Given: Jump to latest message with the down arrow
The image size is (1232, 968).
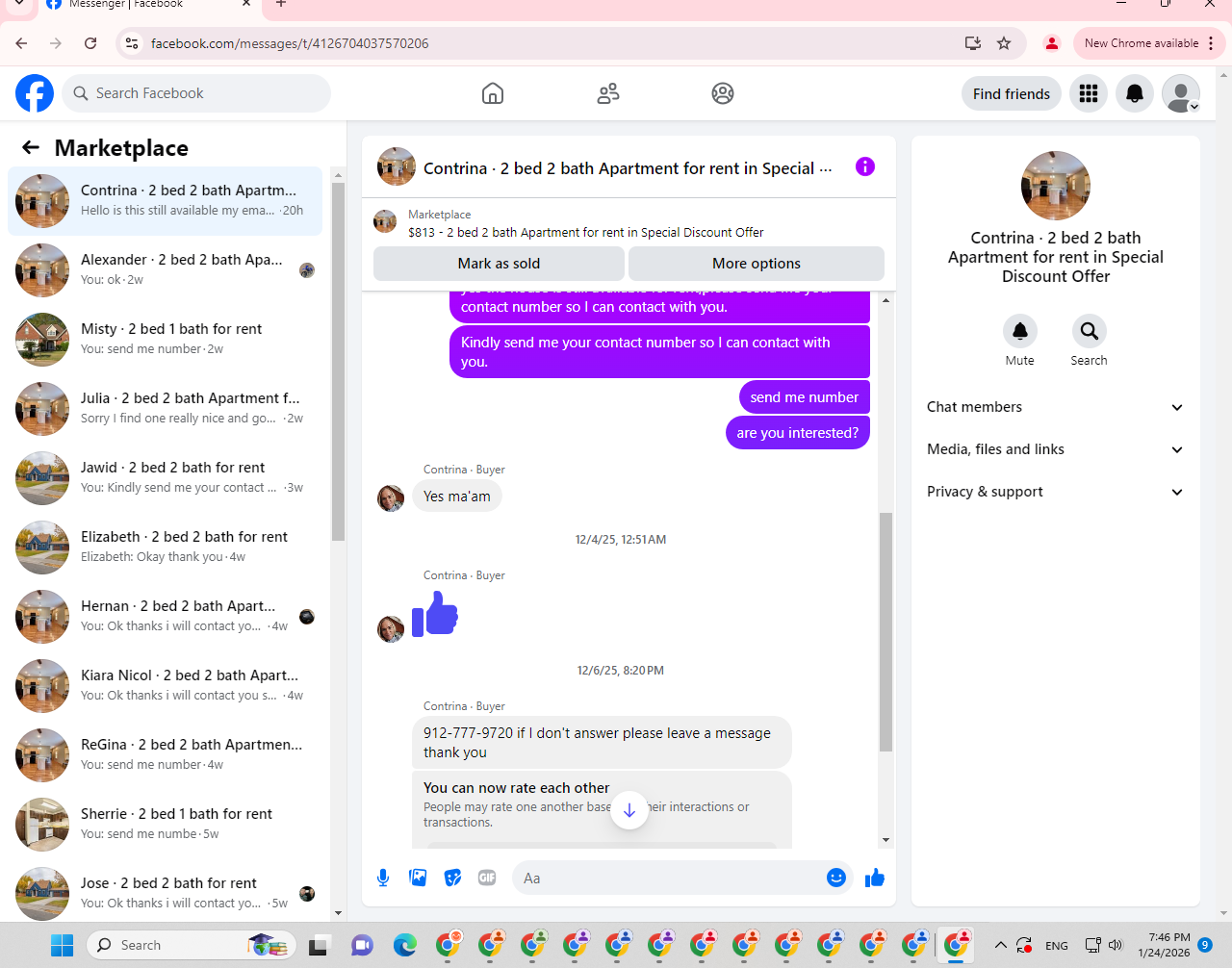Looking at the screenshot, I should click(x=629, y=810).
